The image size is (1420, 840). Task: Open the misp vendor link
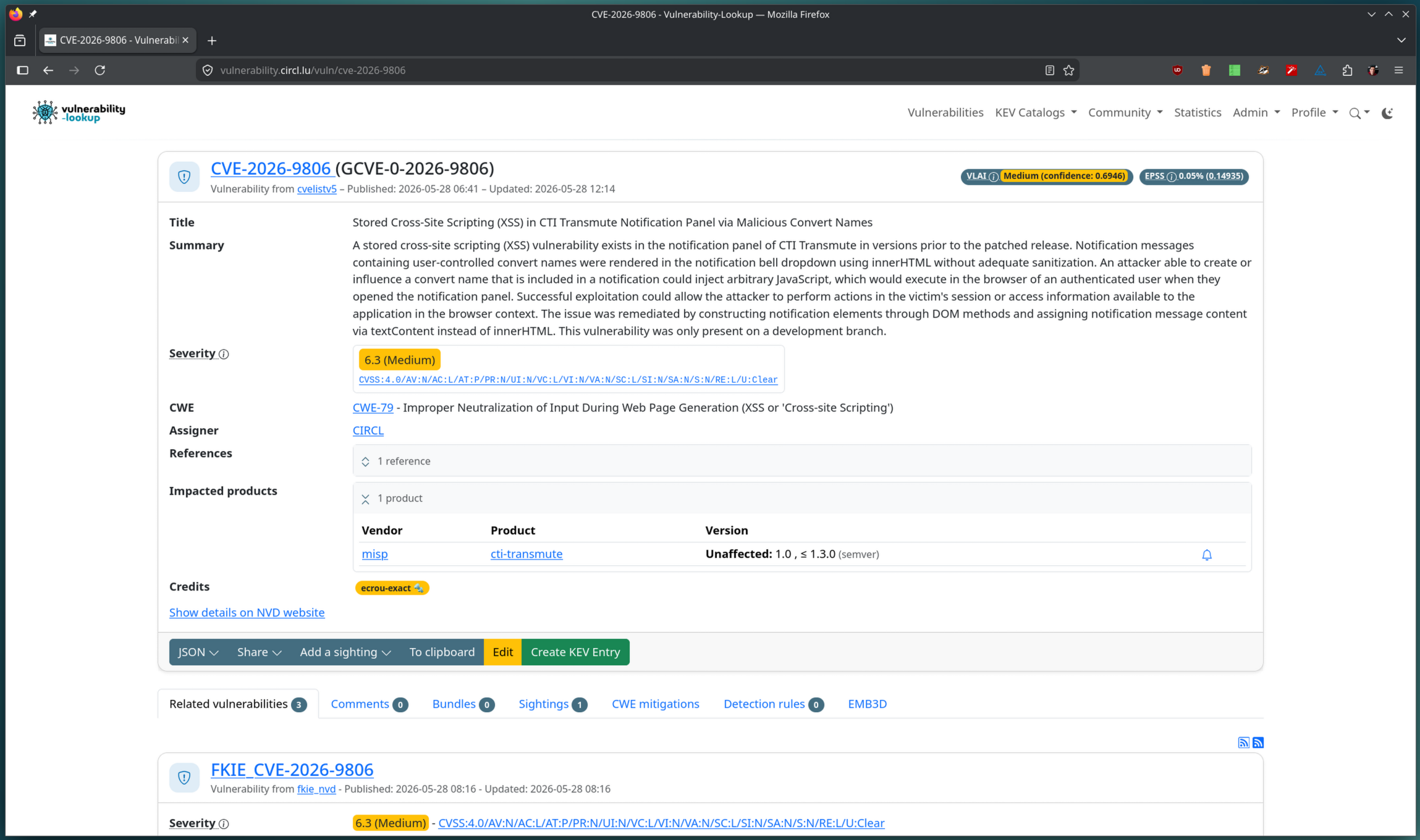pos(374,554)
